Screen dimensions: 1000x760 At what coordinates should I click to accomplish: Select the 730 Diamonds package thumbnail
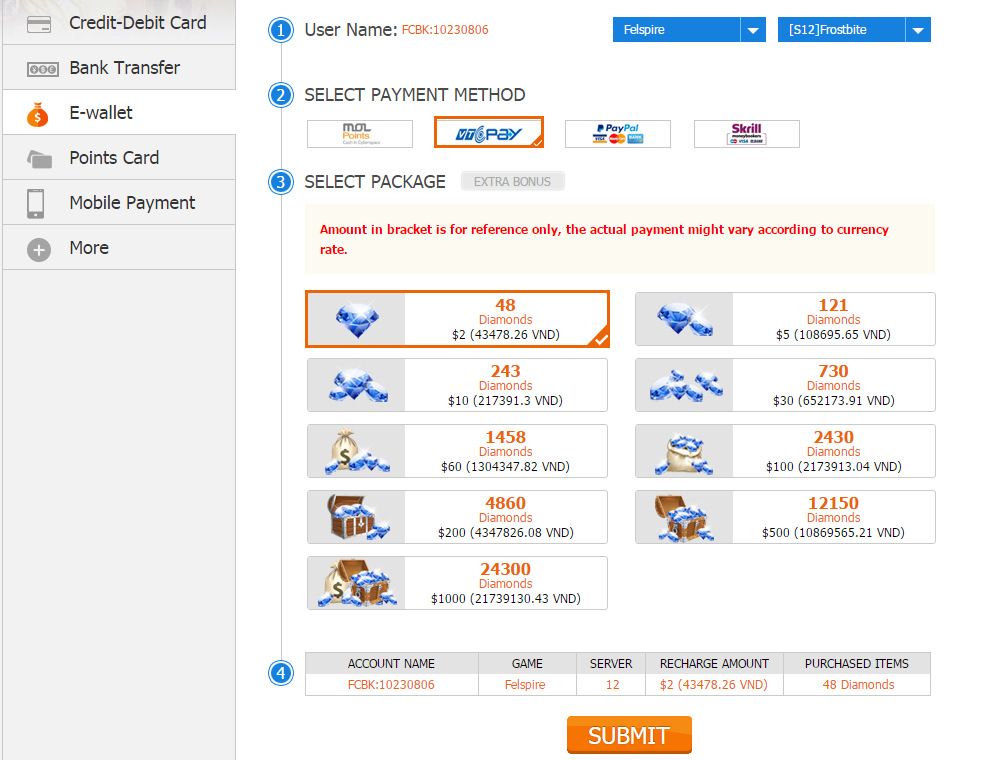684,385
